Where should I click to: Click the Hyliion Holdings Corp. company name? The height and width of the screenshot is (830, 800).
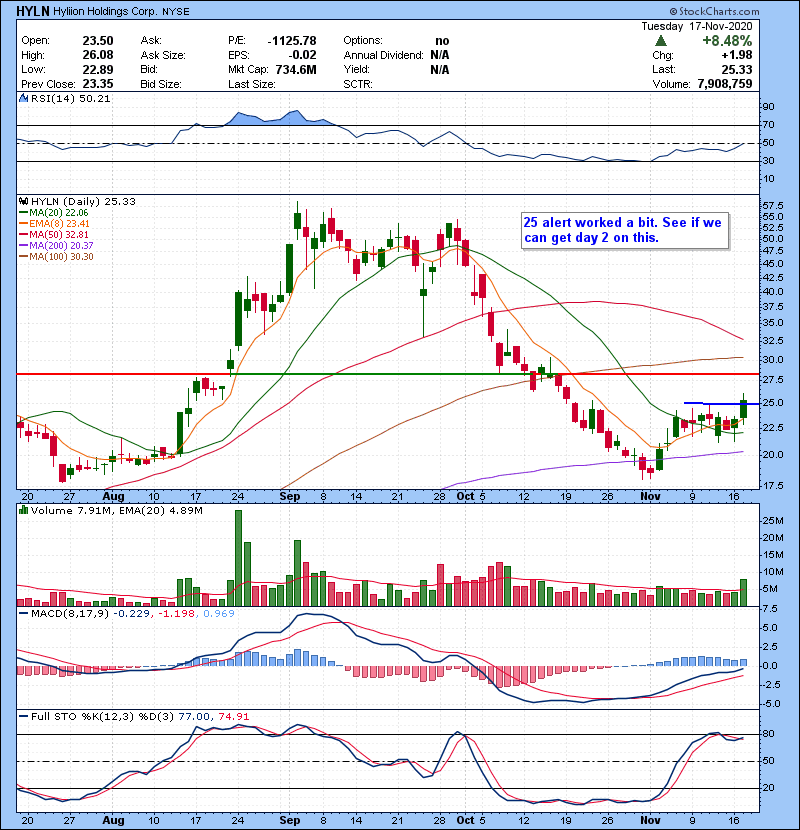104,11
